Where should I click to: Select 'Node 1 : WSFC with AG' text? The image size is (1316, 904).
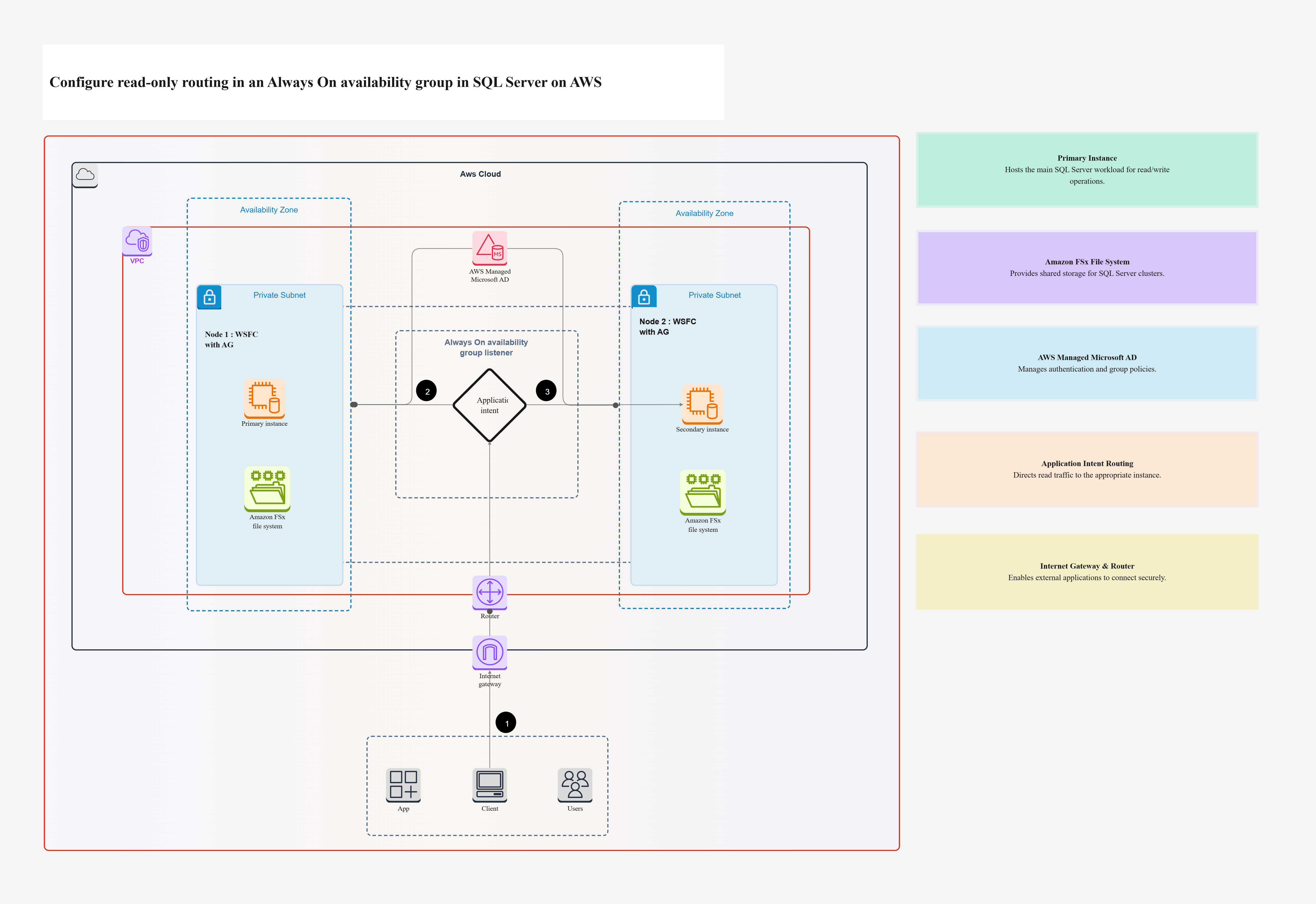(232, 339)
